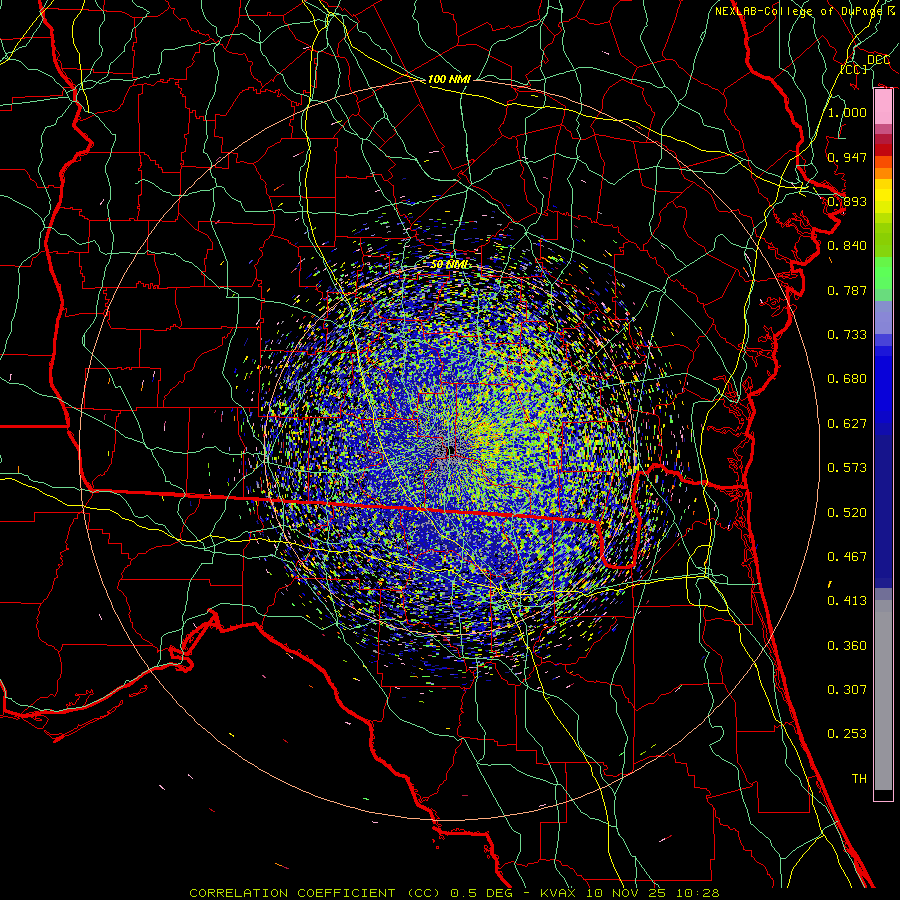Click the TH threshold label in legend
The width and height of the screenshot is (900, 900).
[x=859, y=779]
